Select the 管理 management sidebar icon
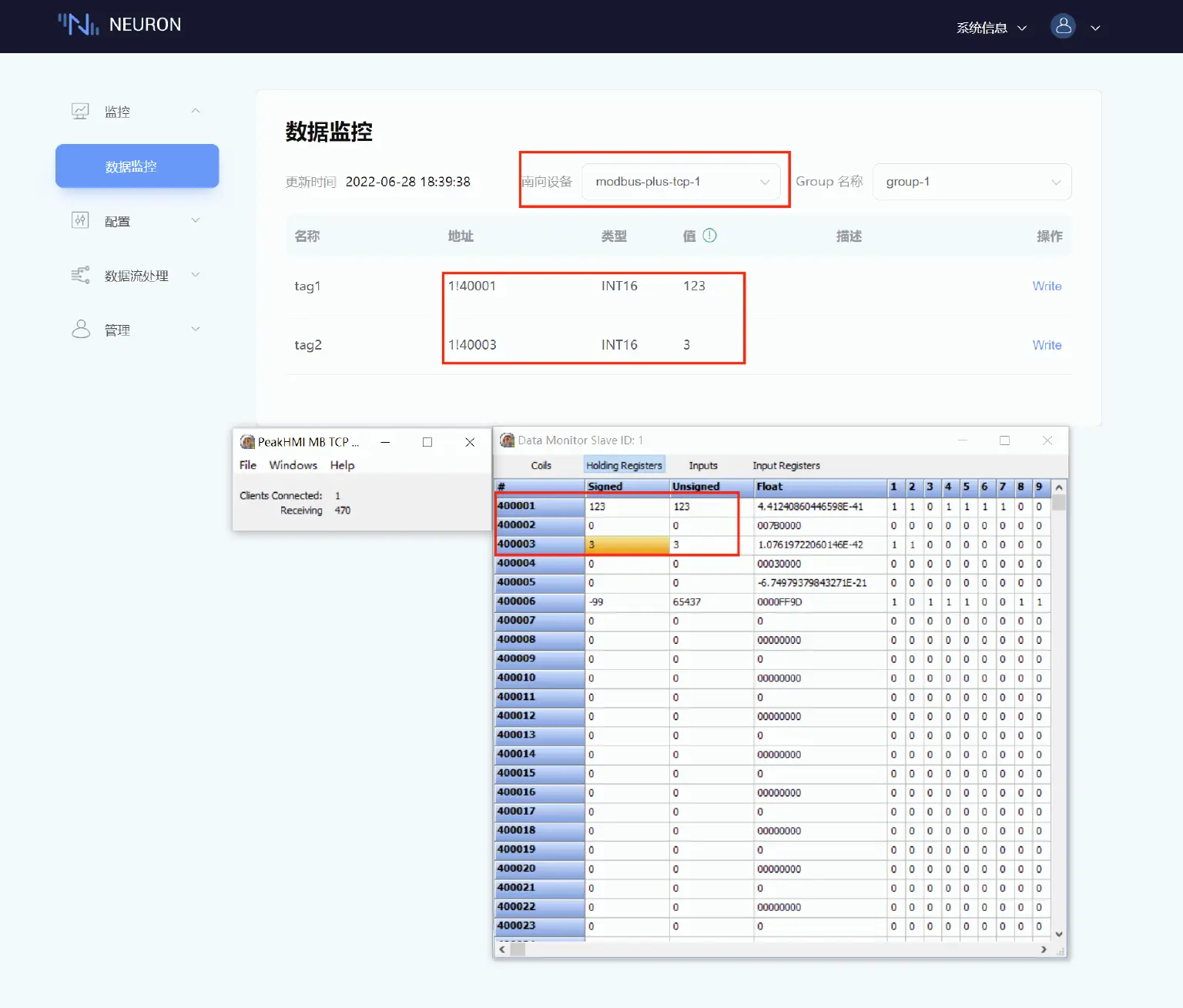The width and height of the screenshot is (1183, 1008). point(80,329)
